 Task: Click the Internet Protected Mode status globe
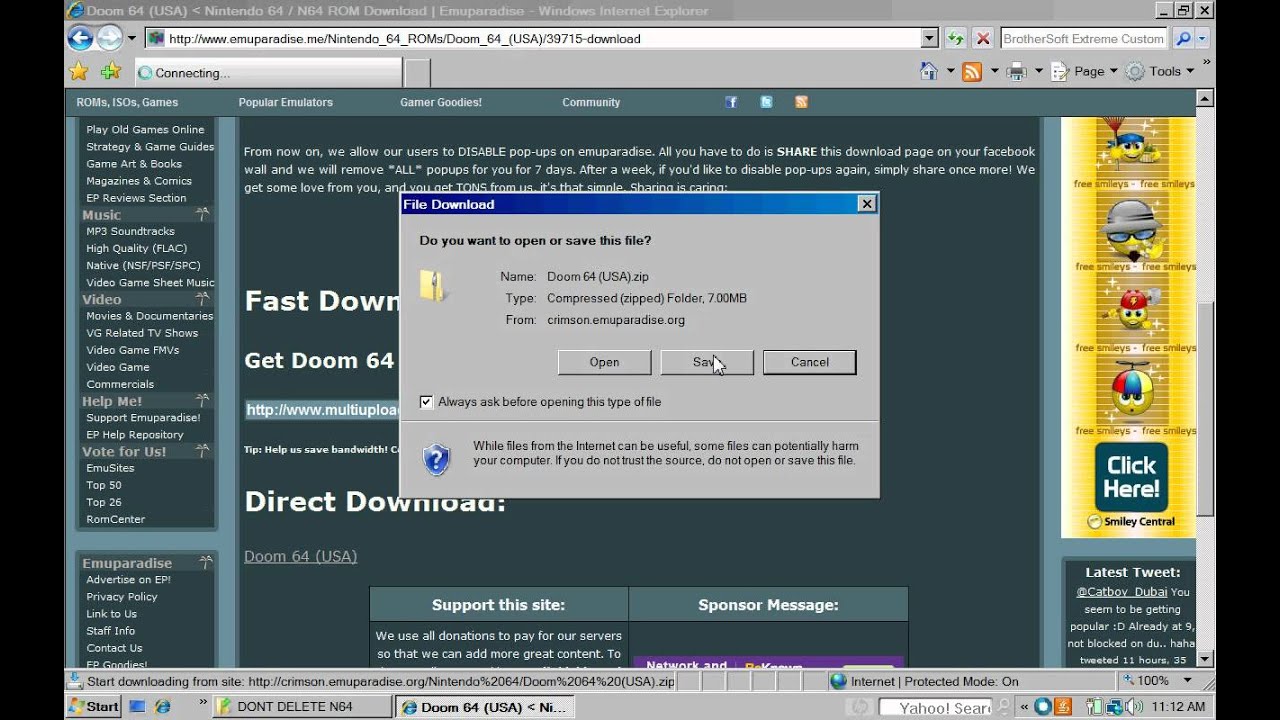pos(838,681)
